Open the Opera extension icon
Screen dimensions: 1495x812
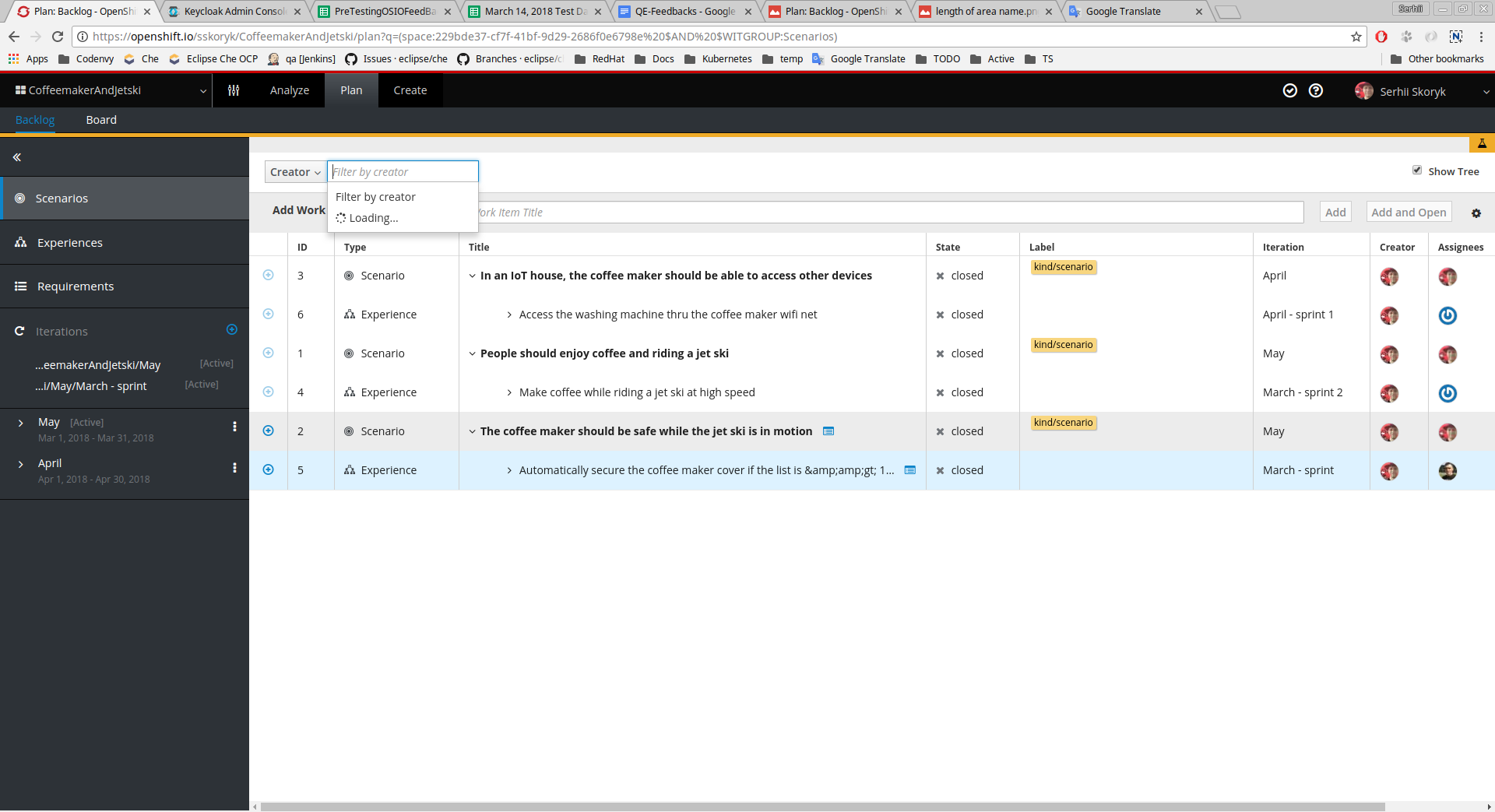(x=1381, y=37)
